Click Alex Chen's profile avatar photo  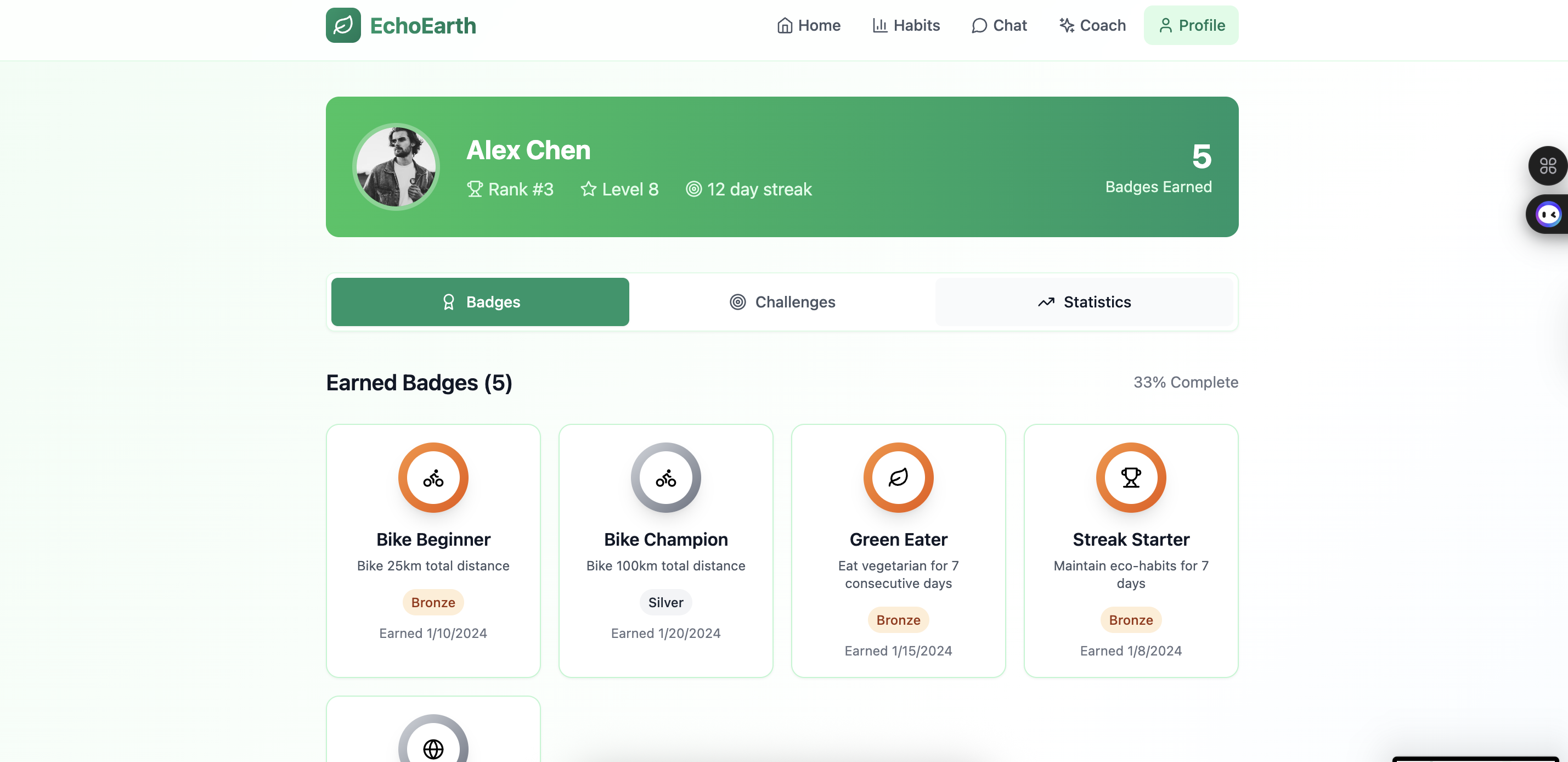(x=396, y=166)
